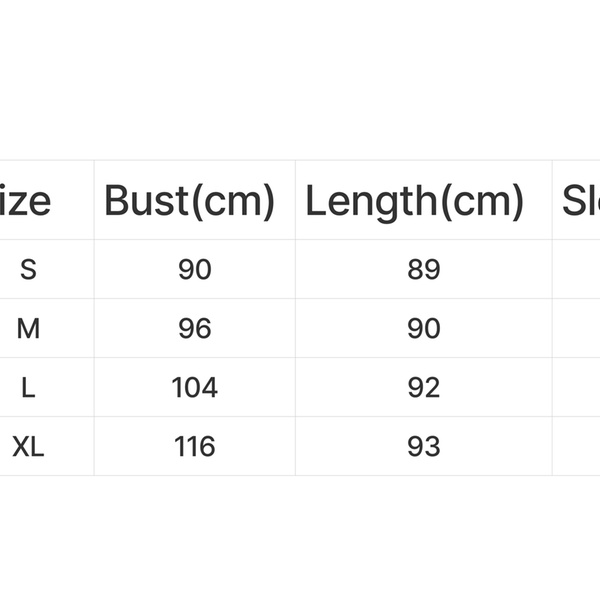Click empty sleeve cell in L row
This screenshot has height=600, width=600.
coord(577,387)
